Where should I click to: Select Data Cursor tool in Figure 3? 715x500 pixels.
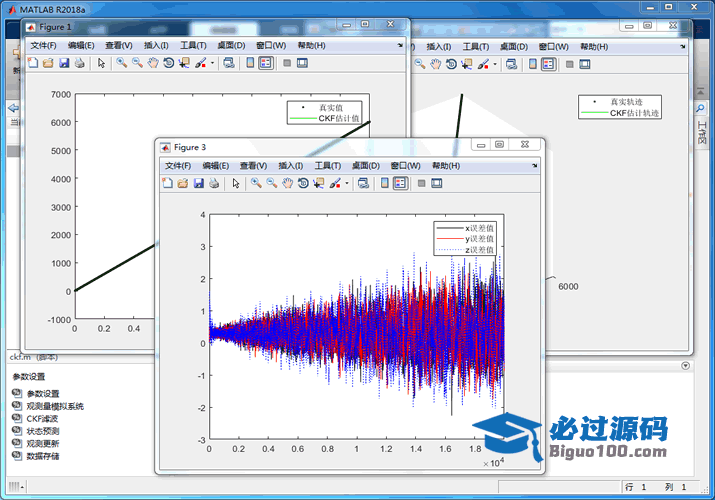point(318,183)
